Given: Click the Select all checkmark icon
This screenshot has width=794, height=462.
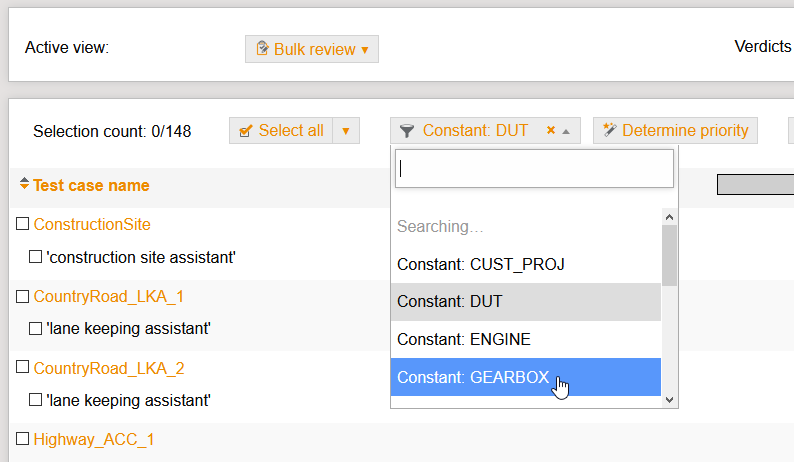Looking at the screenshot, I should click(x=246, y=131).
